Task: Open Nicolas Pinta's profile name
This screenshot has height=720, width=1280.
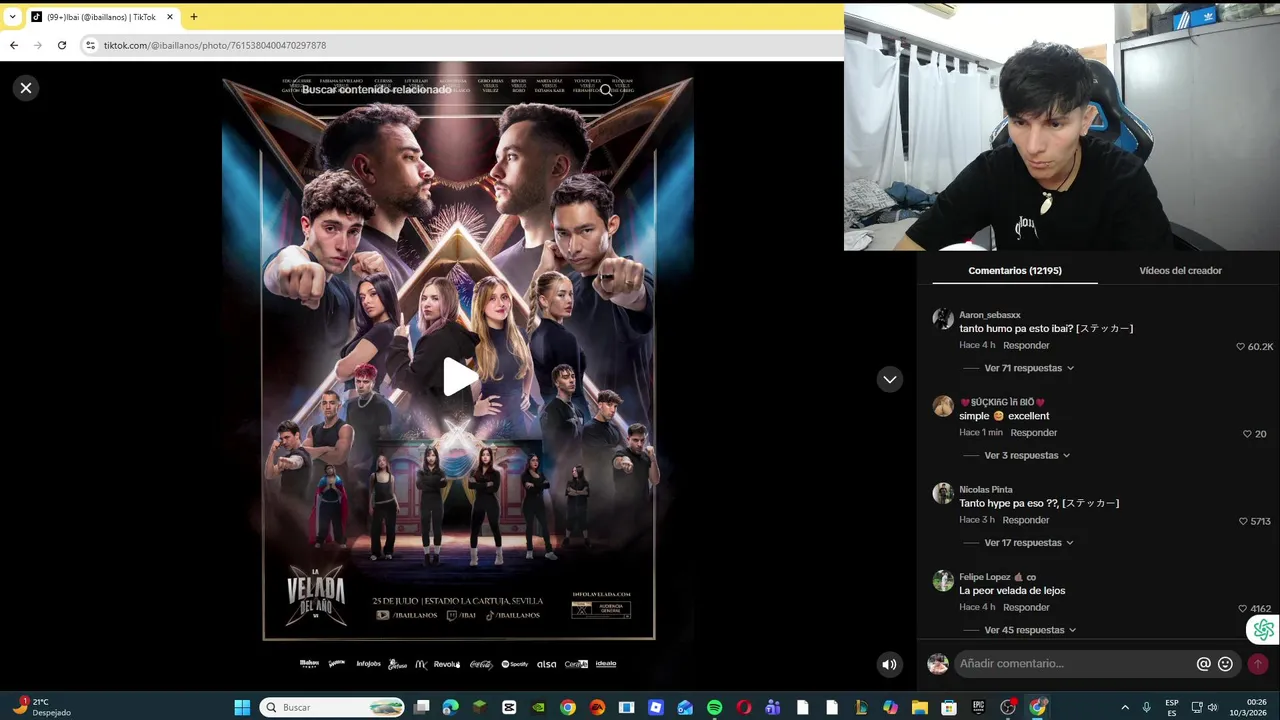Action: click(x=986, y=490)
